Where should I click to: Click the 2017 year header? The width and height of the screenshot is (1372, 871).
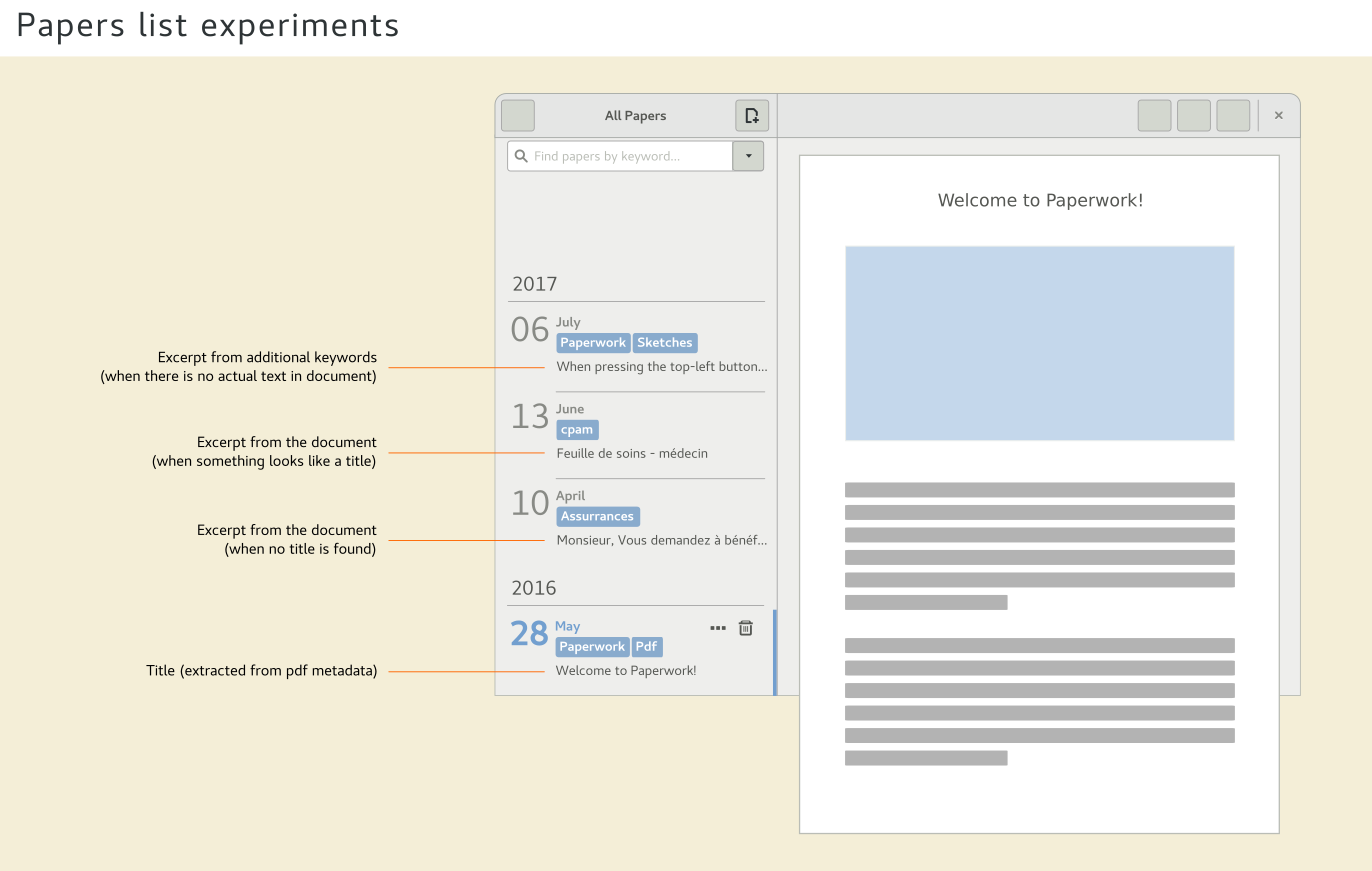point(535,284)
